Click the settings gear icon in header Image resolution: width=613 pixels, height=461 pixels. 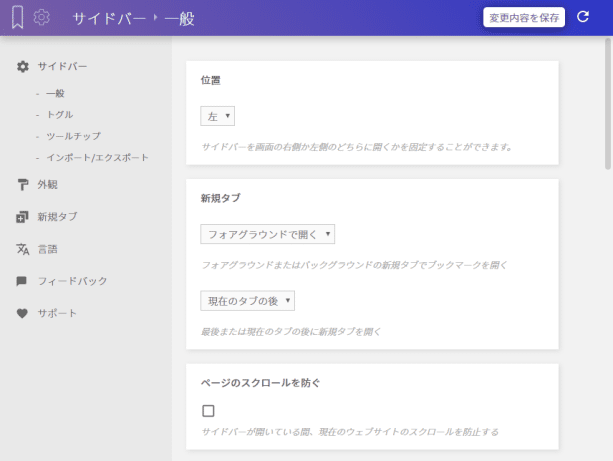pos(41,17)
